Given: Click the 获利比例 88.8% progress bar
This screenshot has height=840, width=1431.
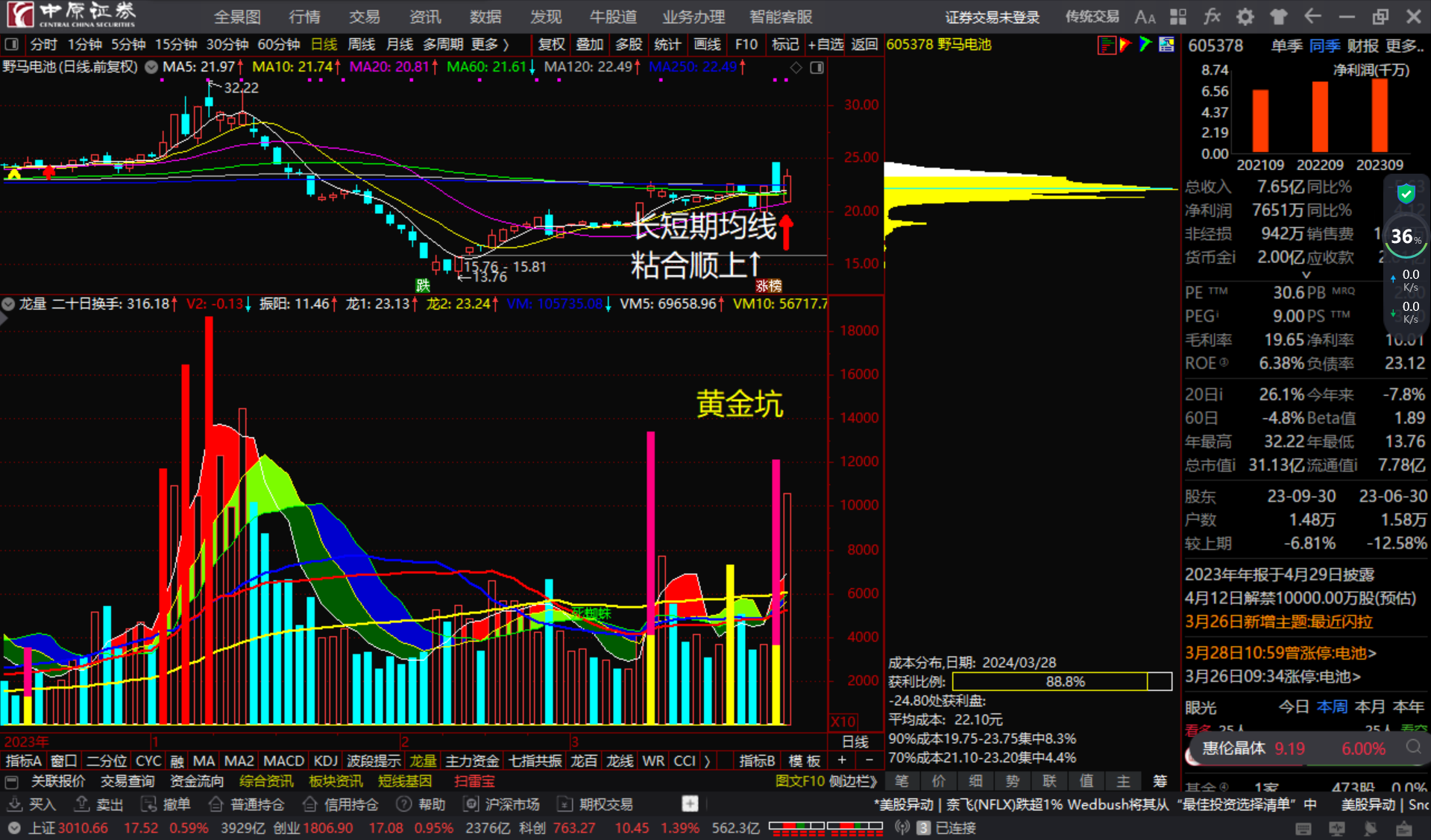Looking at the screenshot, I should [x=1062, y=681].
